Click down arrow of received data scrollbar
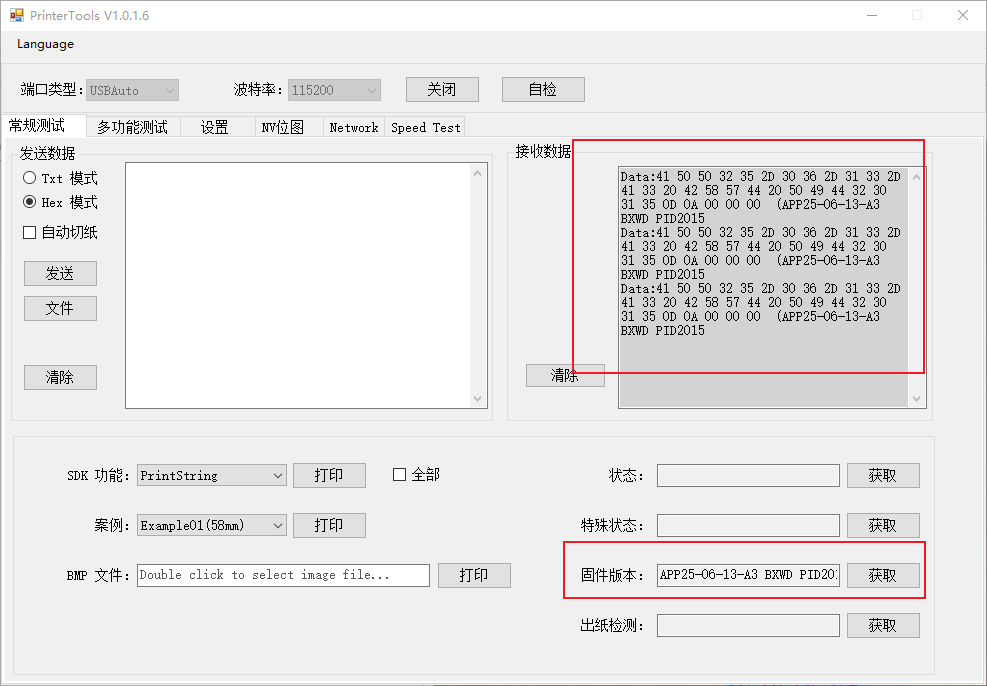This screenshot has width=987, height=686. (916, 399)
